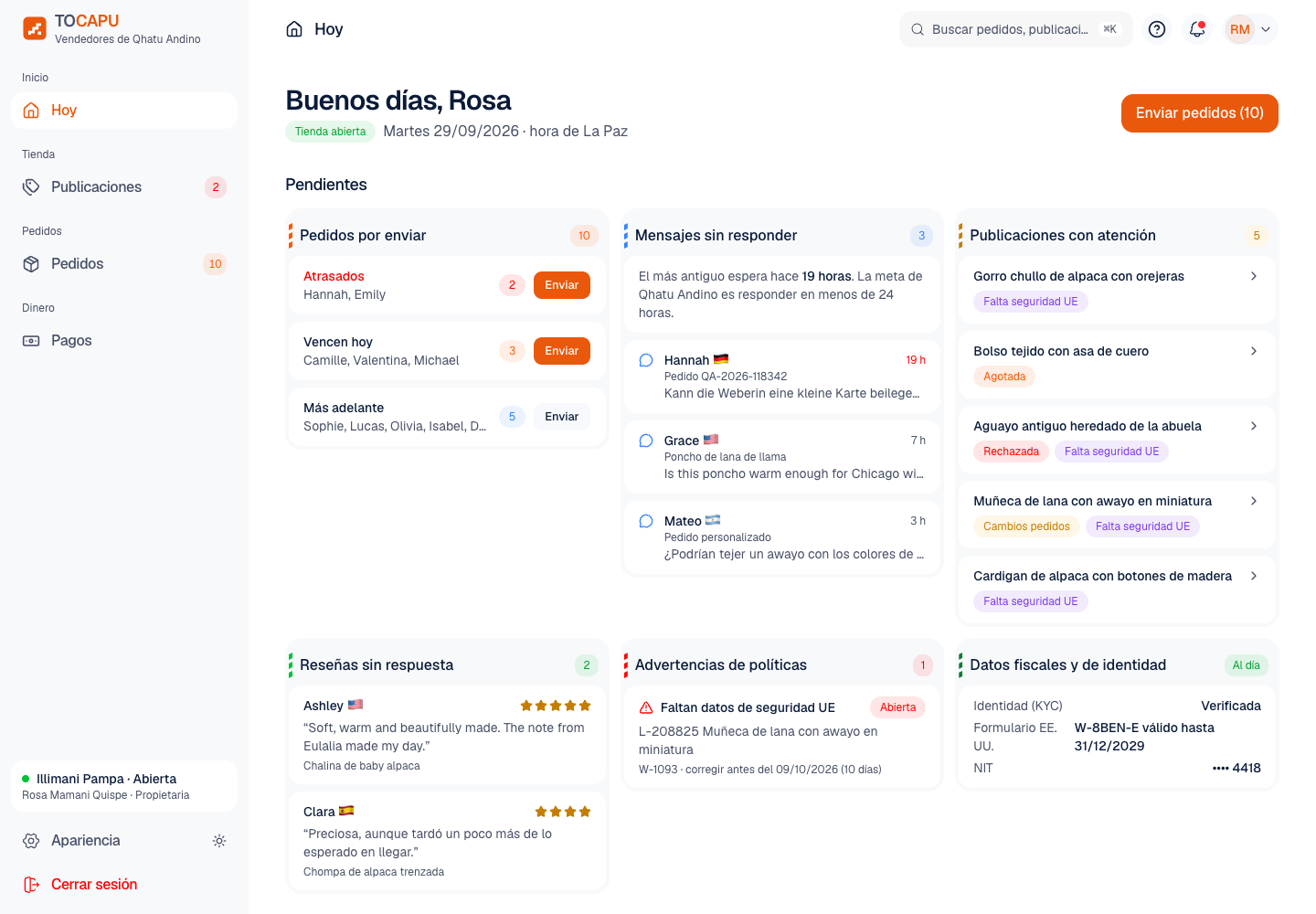Go to Hoy in the sidebar

124,111
